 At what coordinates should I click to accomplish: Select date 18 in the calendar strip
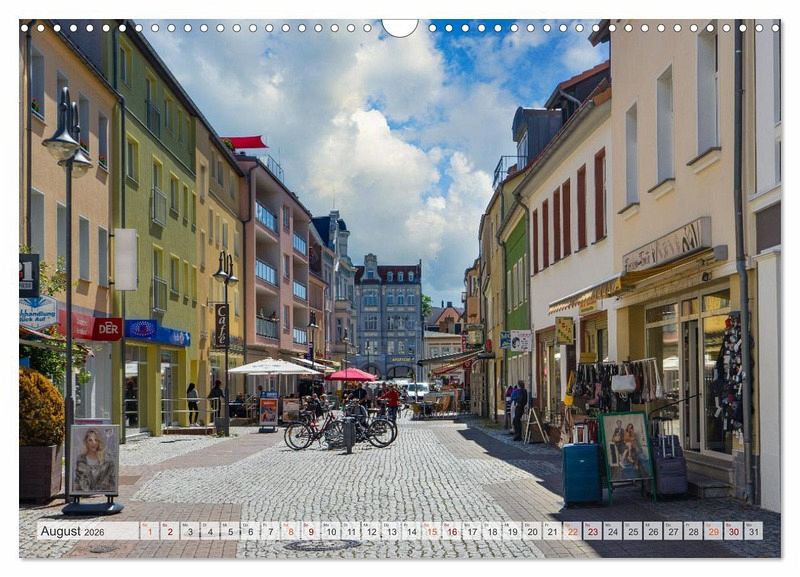click(x=493, y=531)
